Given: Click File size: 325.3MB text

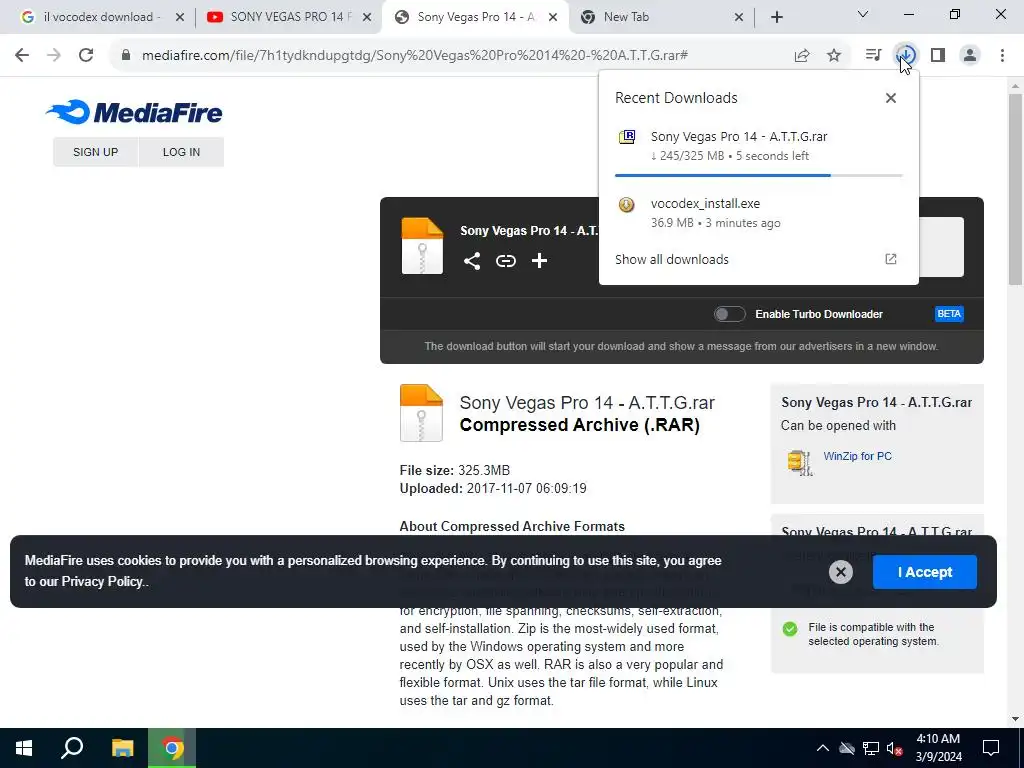Looking at the screenshot, I should tap(455, 470).
